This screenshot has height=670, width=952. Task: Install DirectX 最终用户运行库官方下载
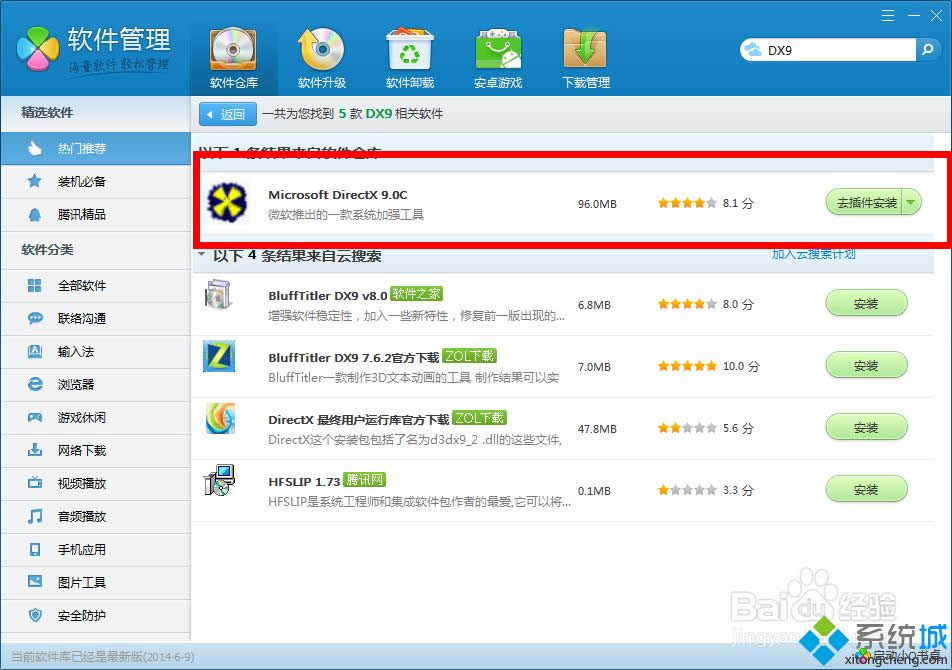coord(866,427)
